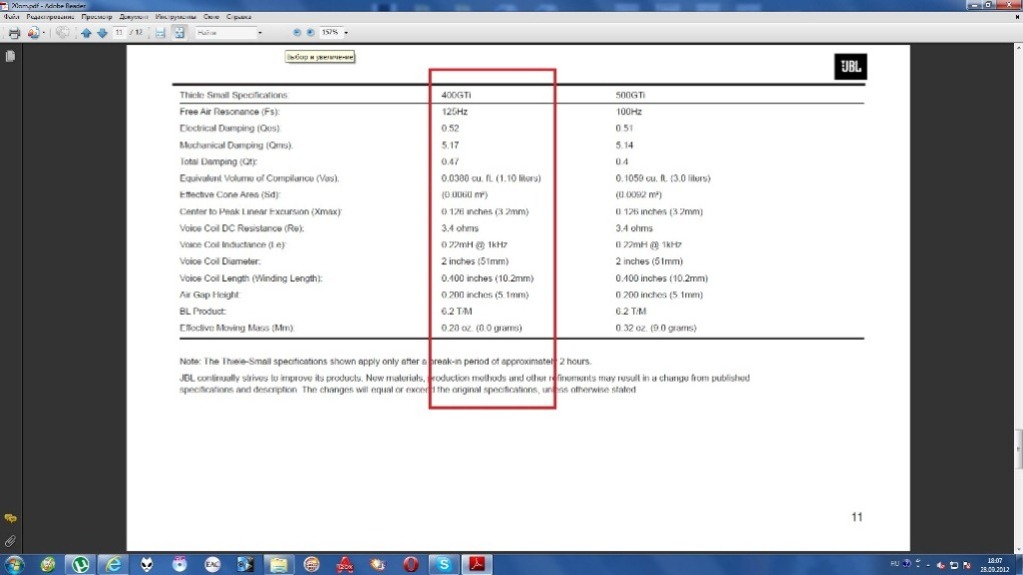The height and width of the screenshot is (575, 1023).
Task: Open Skype from the taskbar
Action: click(x=442, y=564)
